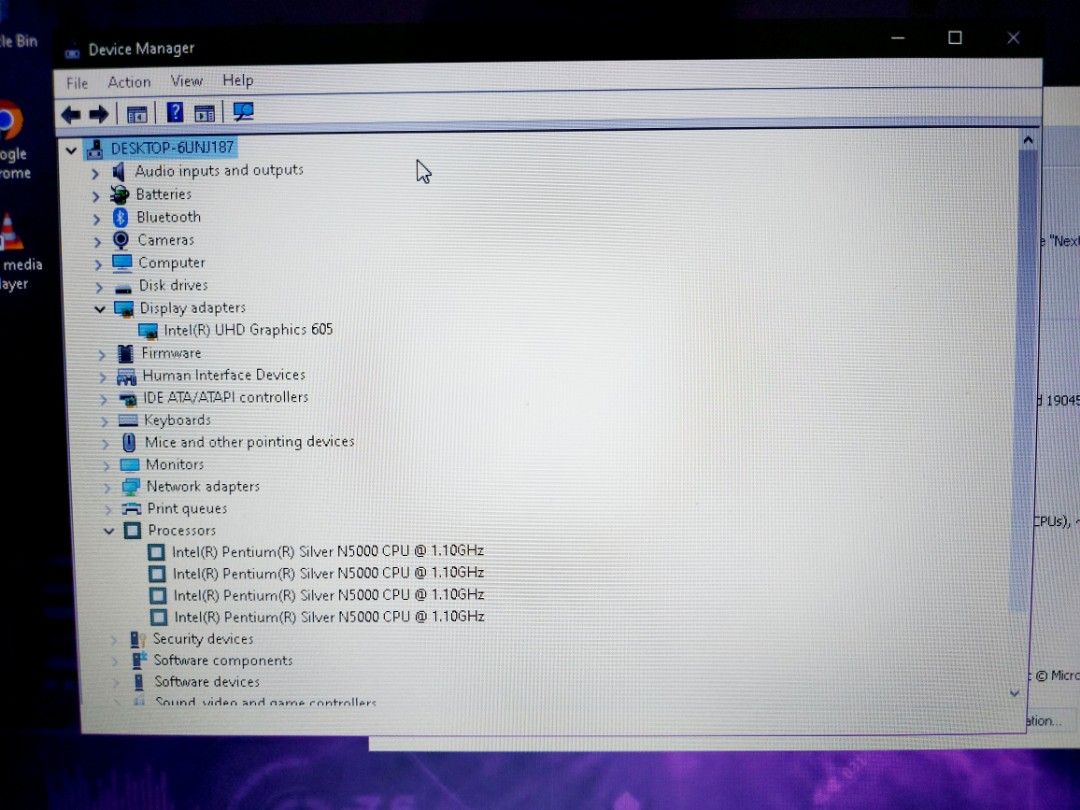Expand the Keyboards category
Screen dimensions: 1080x810
[x=104, y=420]
